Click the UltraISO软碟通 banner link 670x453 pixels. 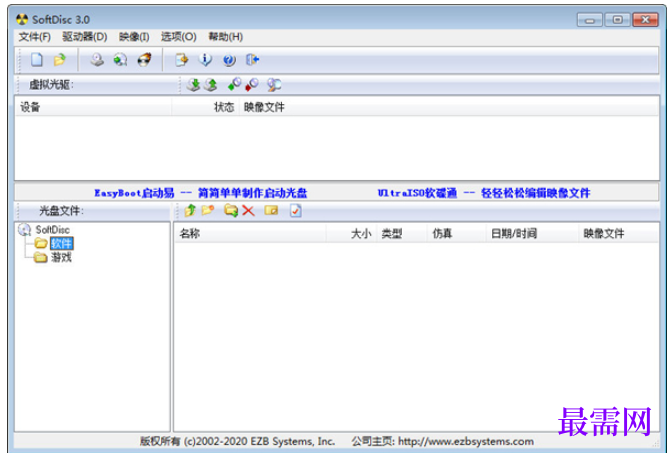[x=484, y=193]
